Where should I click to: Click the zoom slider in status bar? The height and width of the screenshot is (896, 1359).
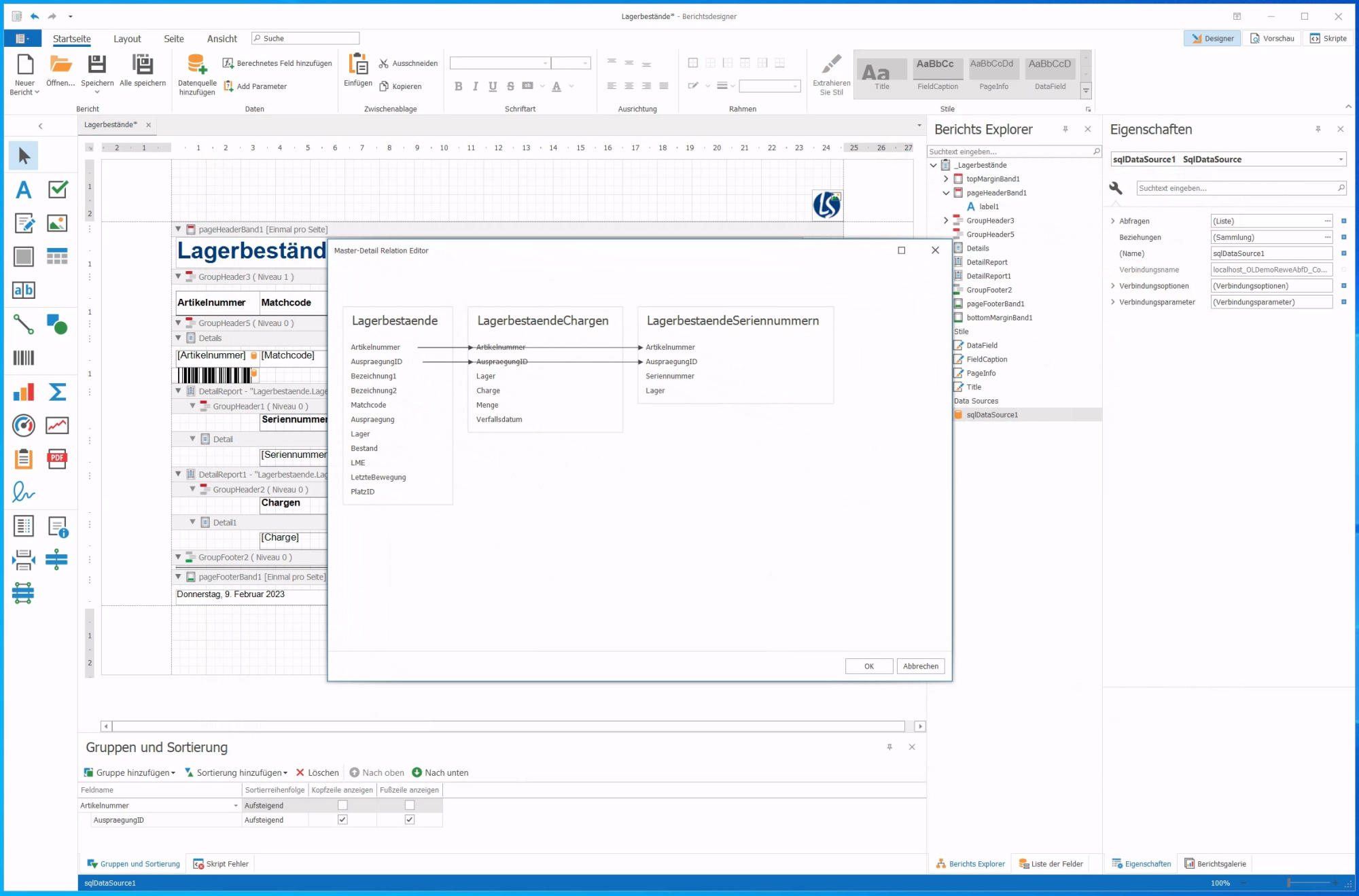(x=1288, y=883)
